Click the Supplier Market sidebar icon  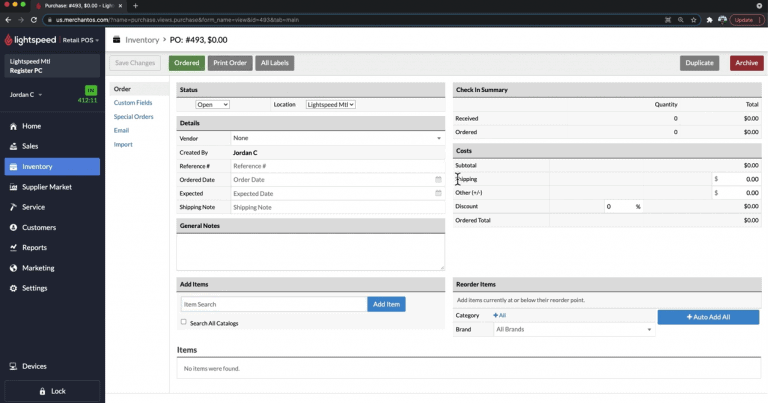[x=13, y=187]
